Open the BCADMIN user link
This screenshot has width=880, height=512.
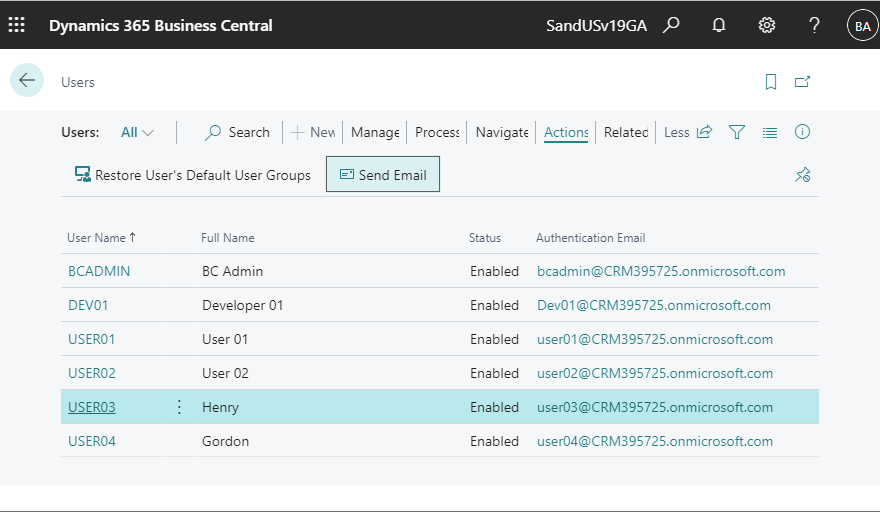click(x=99, y=271)
